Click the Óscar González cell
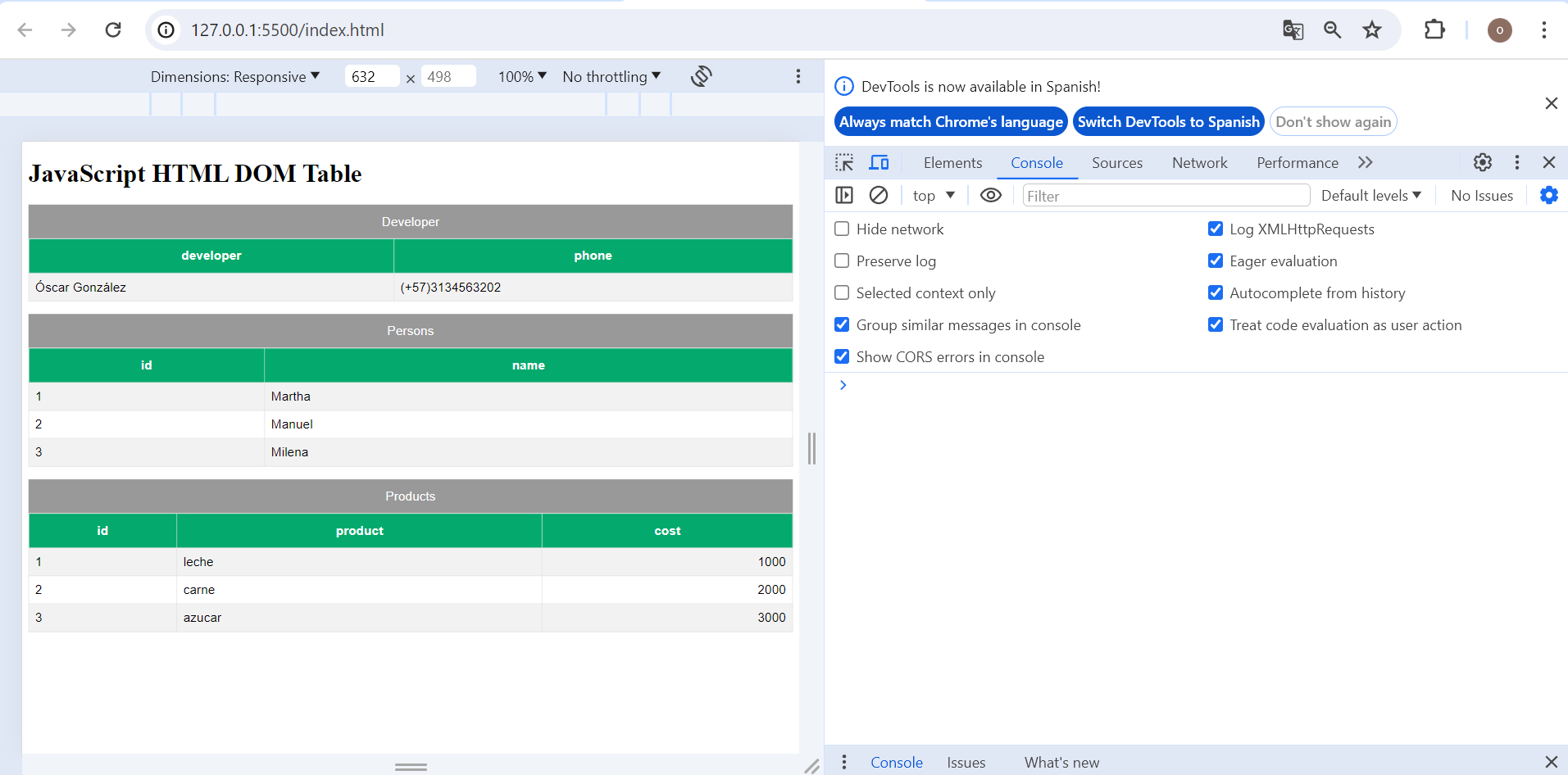Screen dimensions: 1568x775 pyautogui.click(x=211, y=287)
